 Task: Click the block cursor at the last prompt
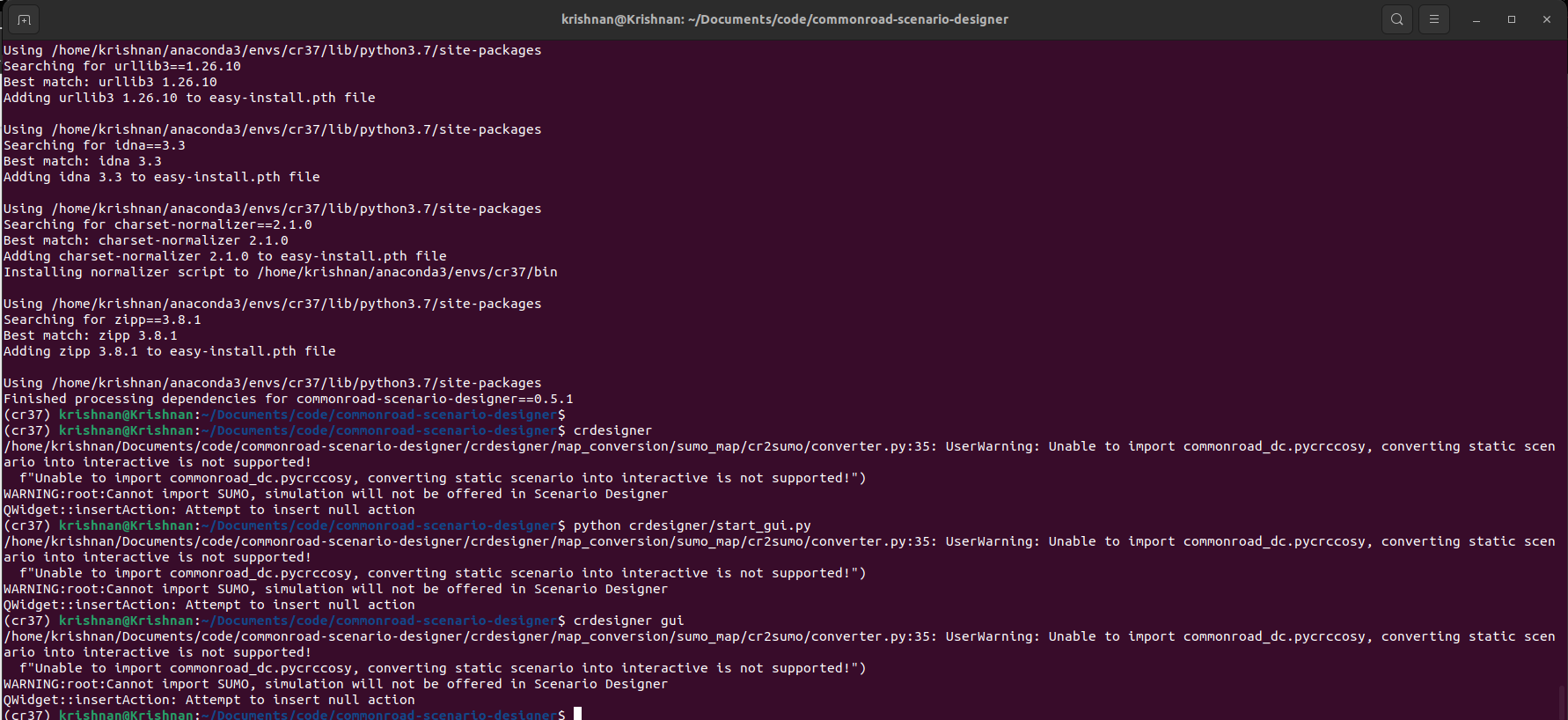point(577,714)
